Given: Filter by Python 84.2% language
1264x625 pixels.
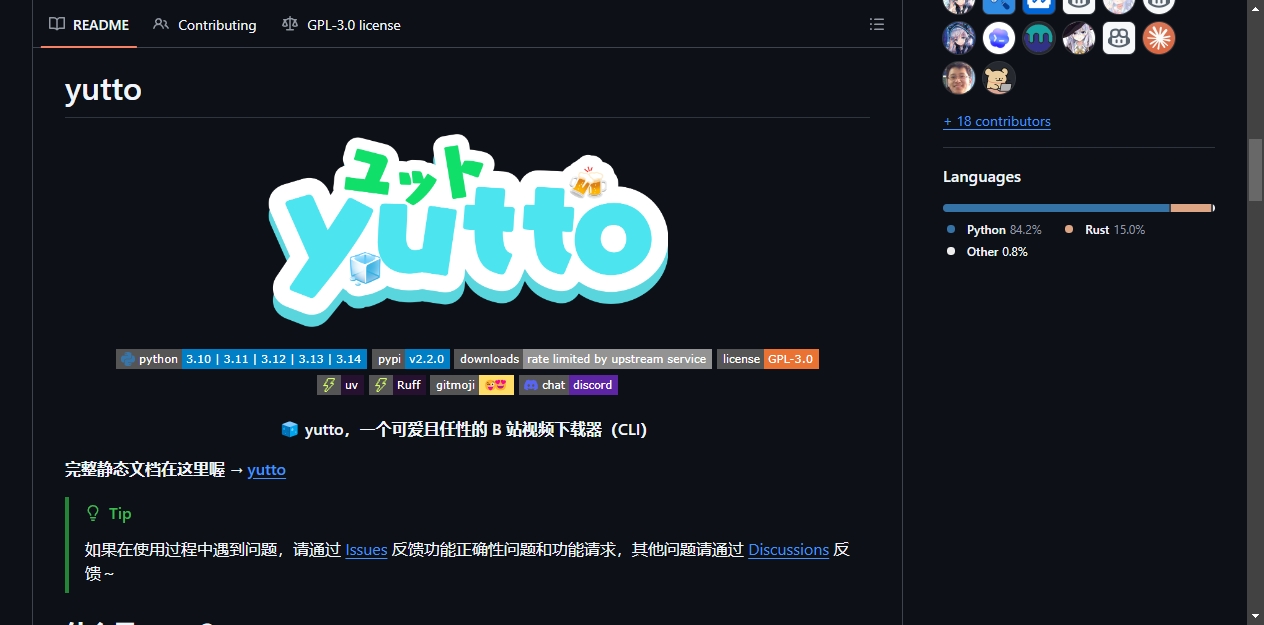Looking at the screenshot, I should (x=994, y=229).
